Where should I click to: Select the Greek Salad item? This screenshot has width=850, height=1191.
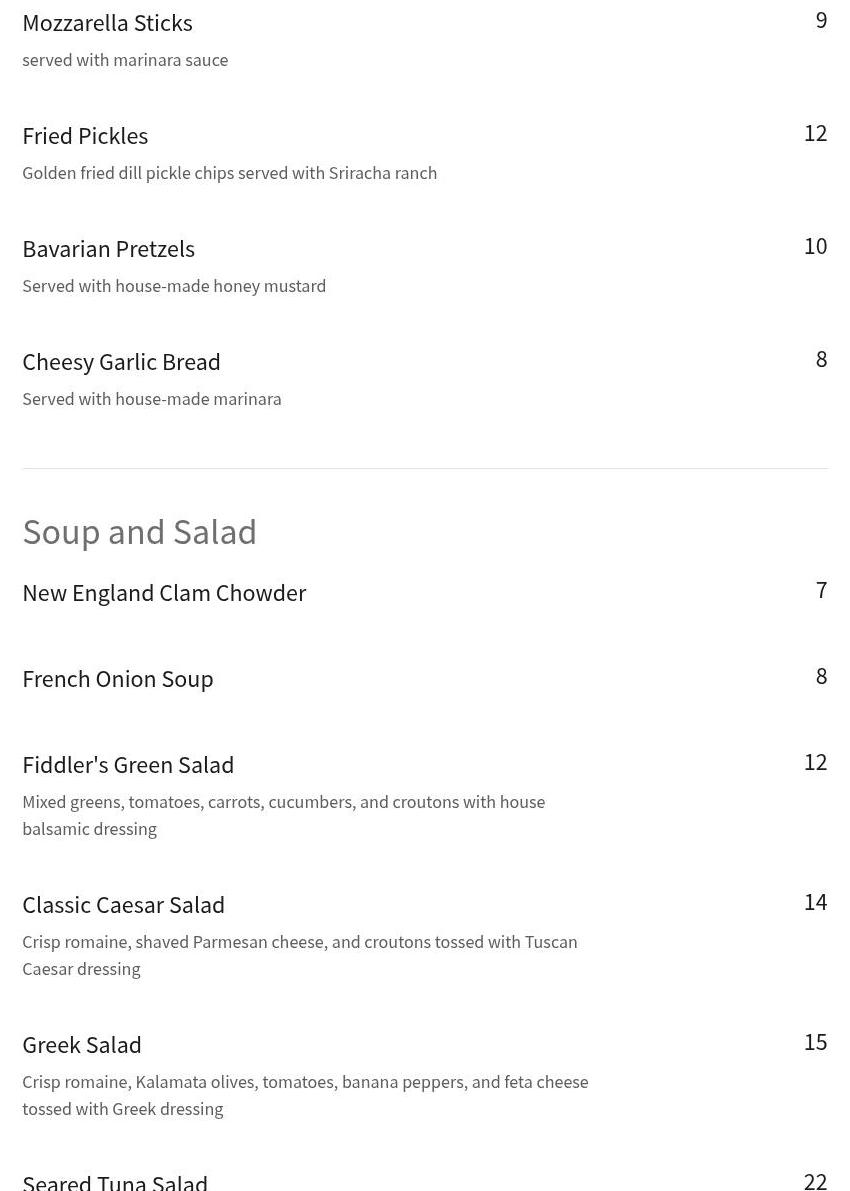tap(82, 1045)
